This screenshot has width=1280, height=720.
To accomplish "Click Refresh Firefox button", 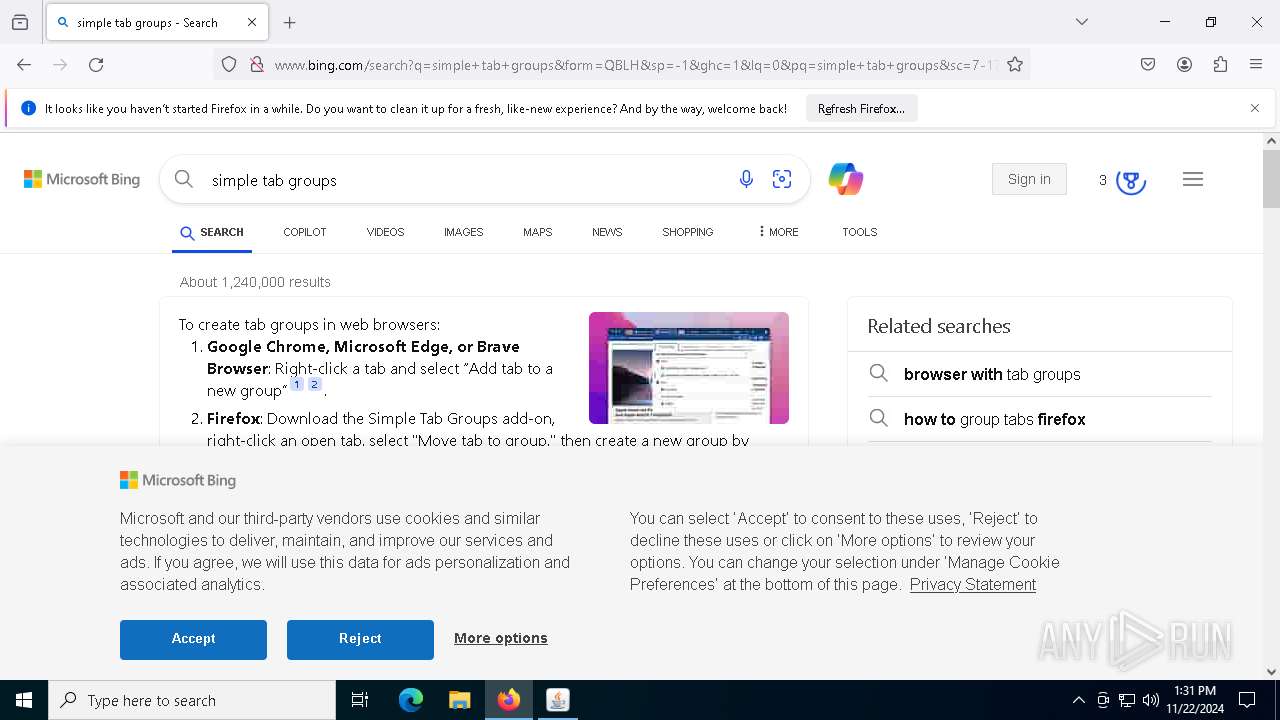I will pyautogui.click(x=861, y=108).
